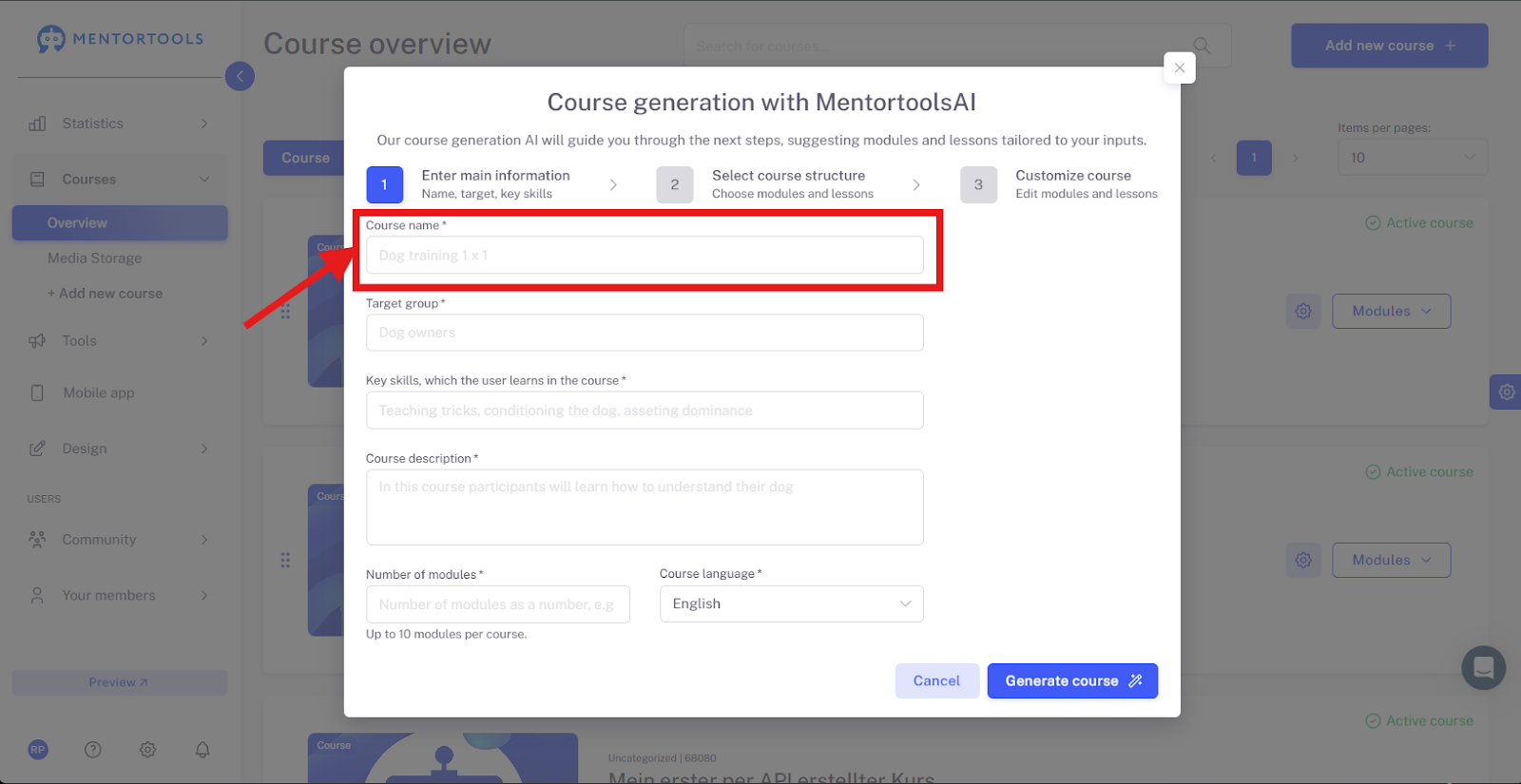The width and height of the screenshot is (1521, 784).
Task: Click the Generate course button
Action: click(1072, 681)
